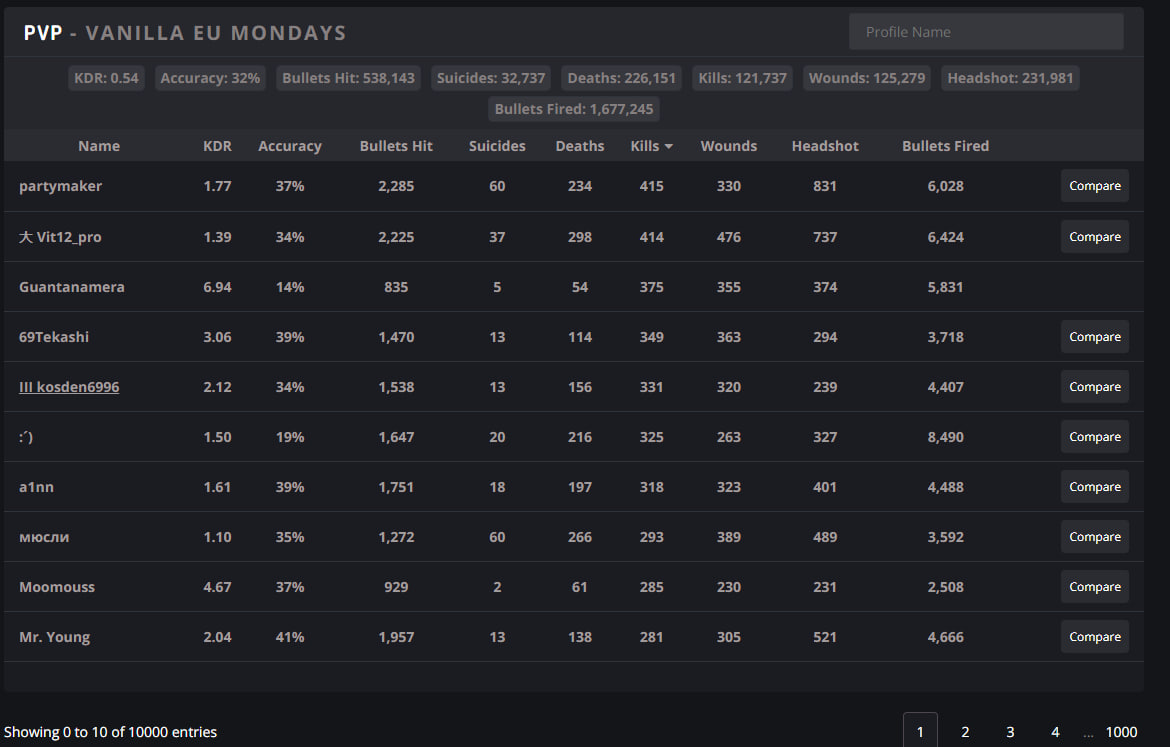Navigate to last page 1000
The image size is (1170, 747).
pyautogui.click(x=1121, y=732)
